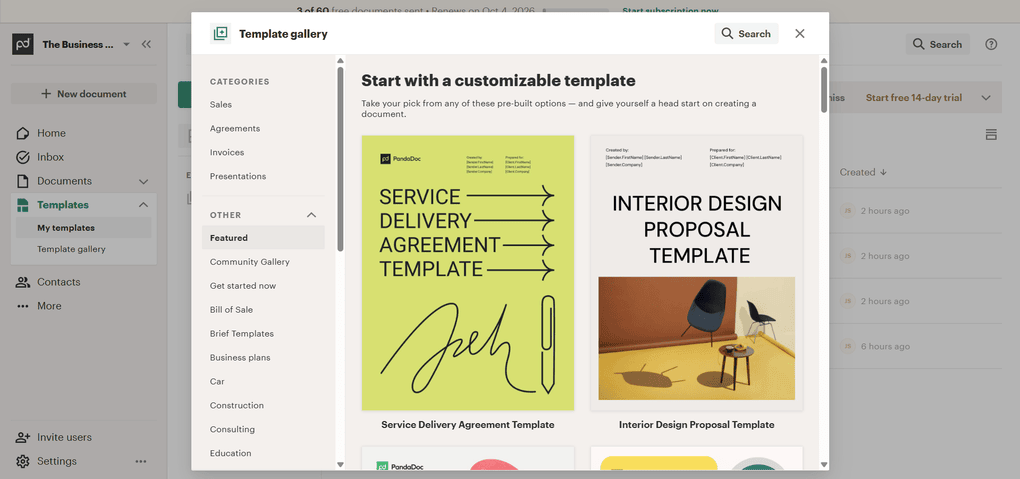Open the Community Gallery category
1020x479 pixels.
(x=250, y=262)
